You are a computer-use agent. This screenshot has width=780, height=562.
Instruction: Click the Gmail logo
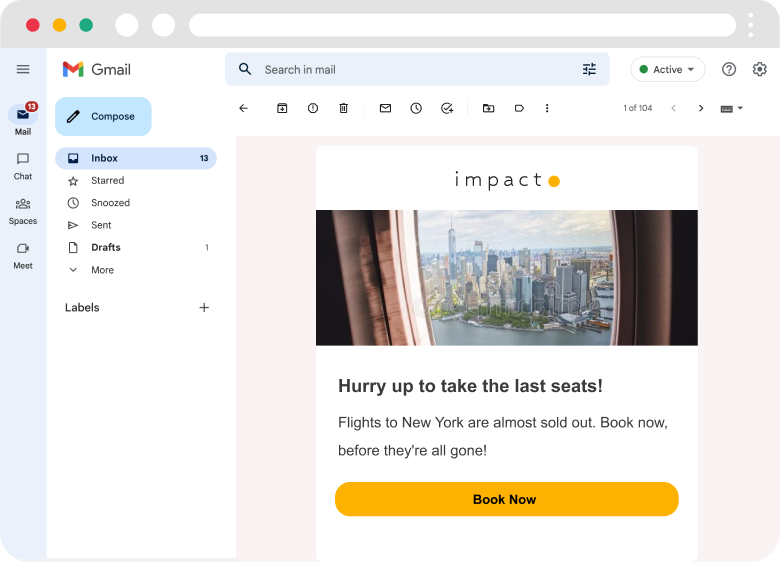pyautogui.click(x=97, y=69)
